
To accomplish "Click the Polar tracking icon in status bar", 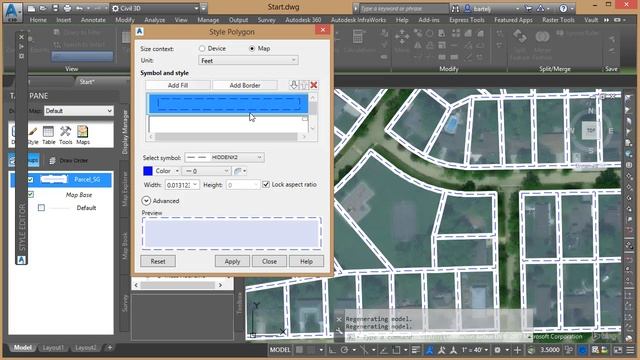I will [x=344, y=350].
